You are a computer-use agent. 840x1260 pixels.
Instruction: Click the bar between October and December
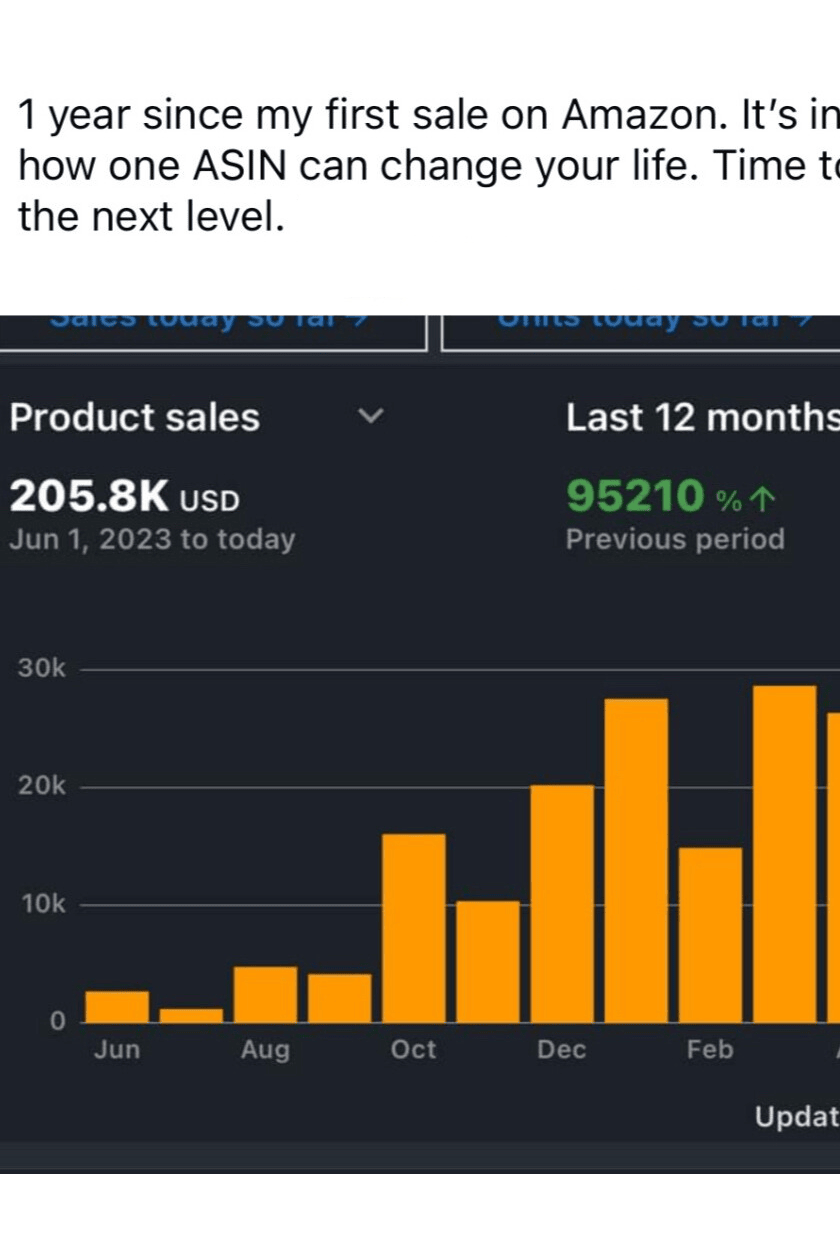(x=488, y=961)
